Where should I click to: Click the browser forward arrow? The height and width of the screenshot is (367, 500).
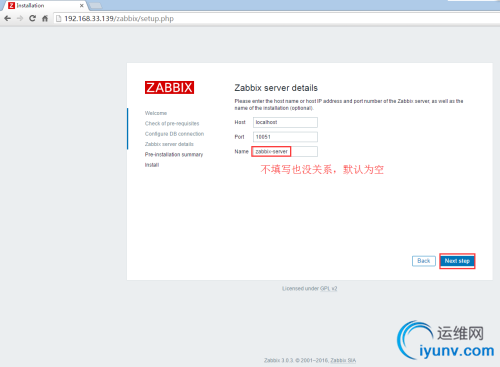[20, 18]
